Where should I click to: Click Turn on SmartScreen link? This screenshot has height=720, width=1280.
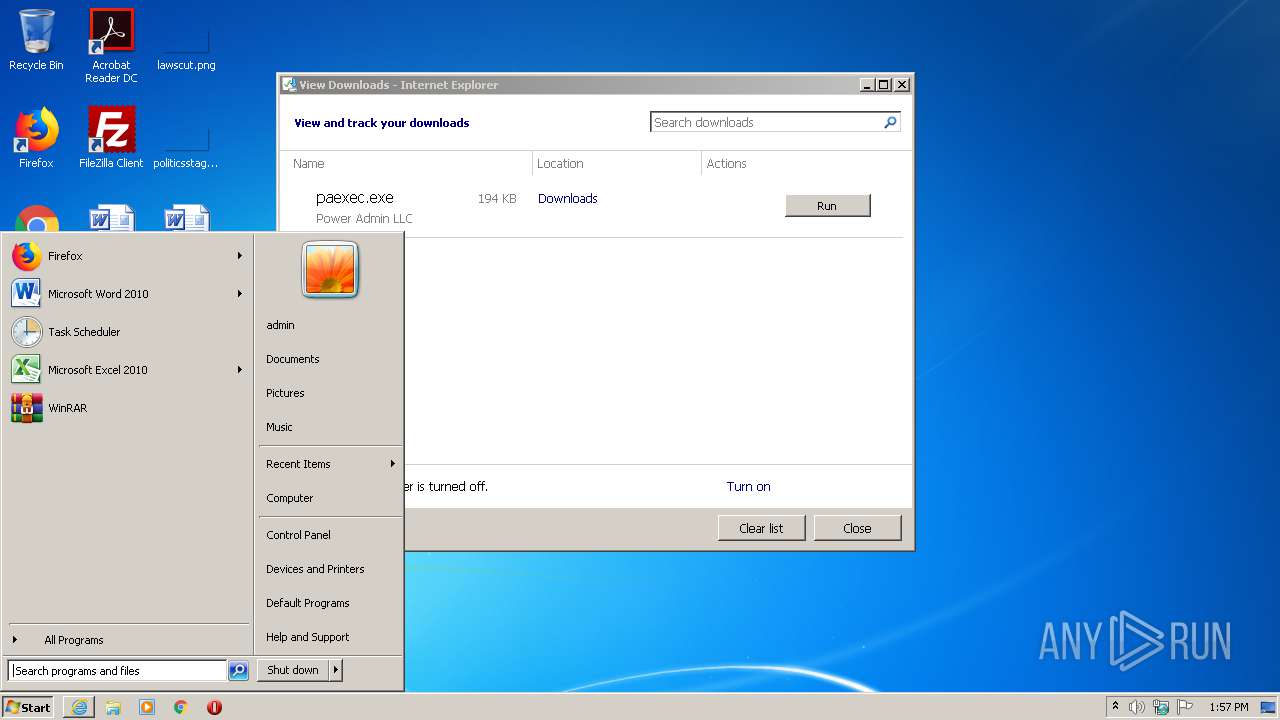click(x=748, y=487)
